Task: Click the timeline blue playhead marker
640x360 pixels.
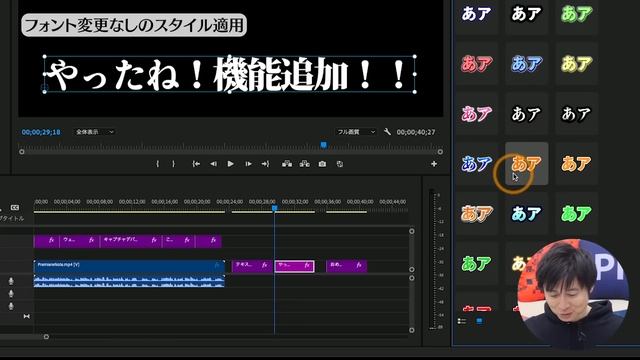Action: coord(275,208)
